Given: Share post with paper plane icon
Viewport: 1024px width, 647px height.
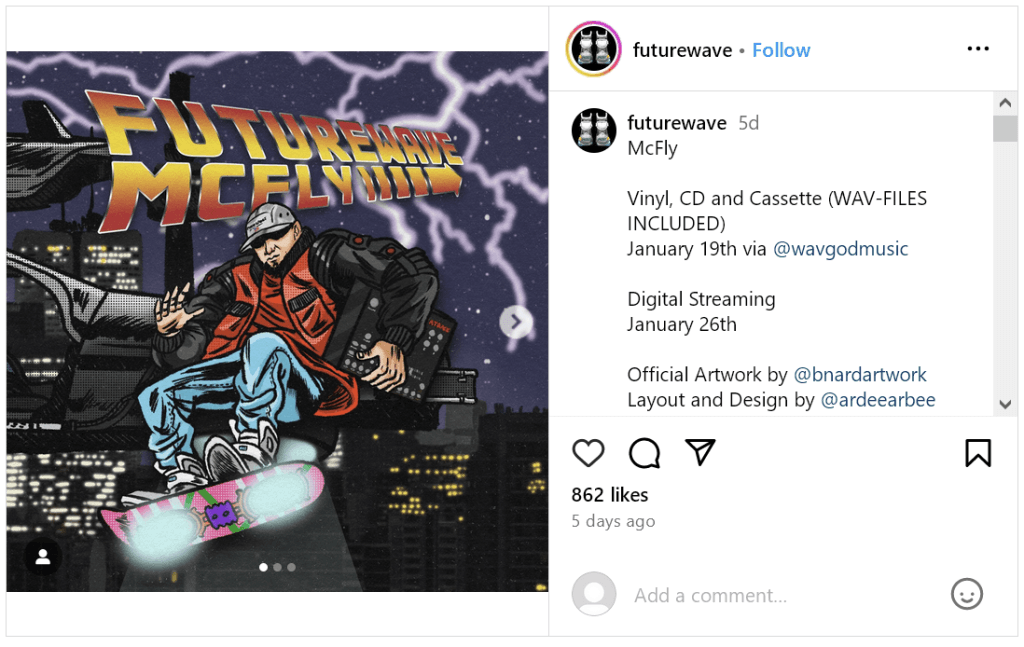Looking at the screenshot, I should click(x=700, y=452).
